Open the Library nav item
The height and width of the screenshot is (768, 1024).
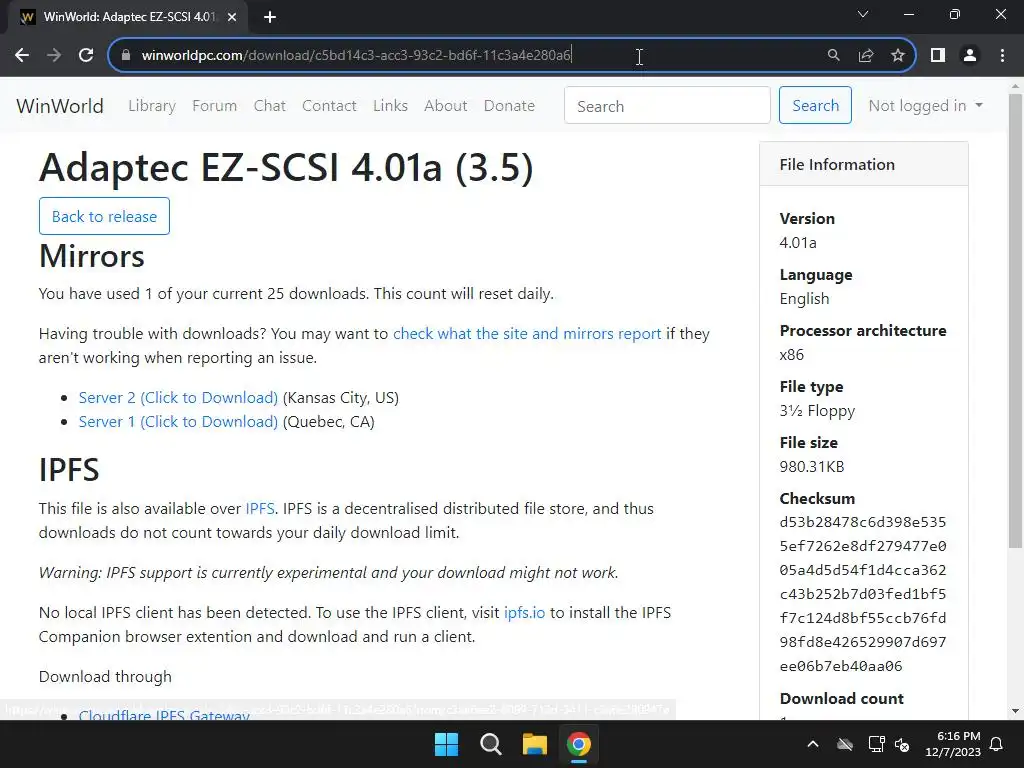pos(152,106)
